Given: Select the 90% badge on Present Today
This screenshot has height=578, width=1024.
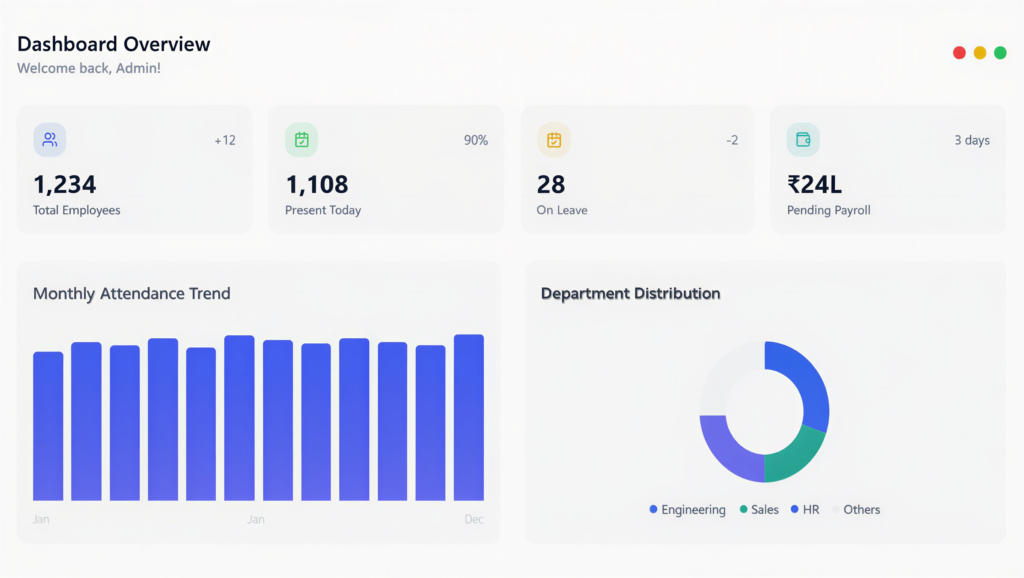Looking at the screenshot, I should (x=476, y=140).
